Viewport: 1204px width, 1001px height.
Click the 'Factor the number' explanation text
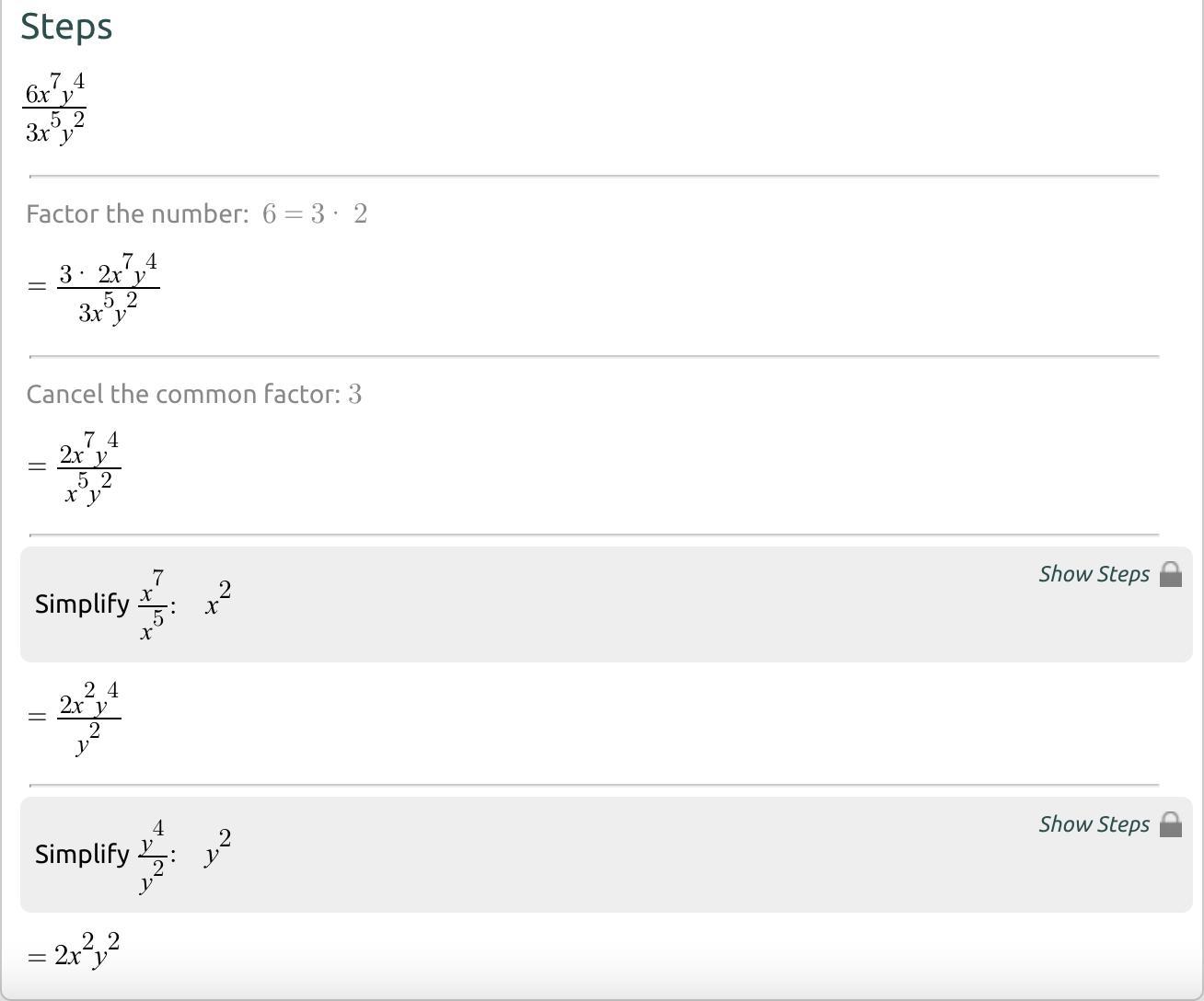pyautogui.click(x=137, y=214)
